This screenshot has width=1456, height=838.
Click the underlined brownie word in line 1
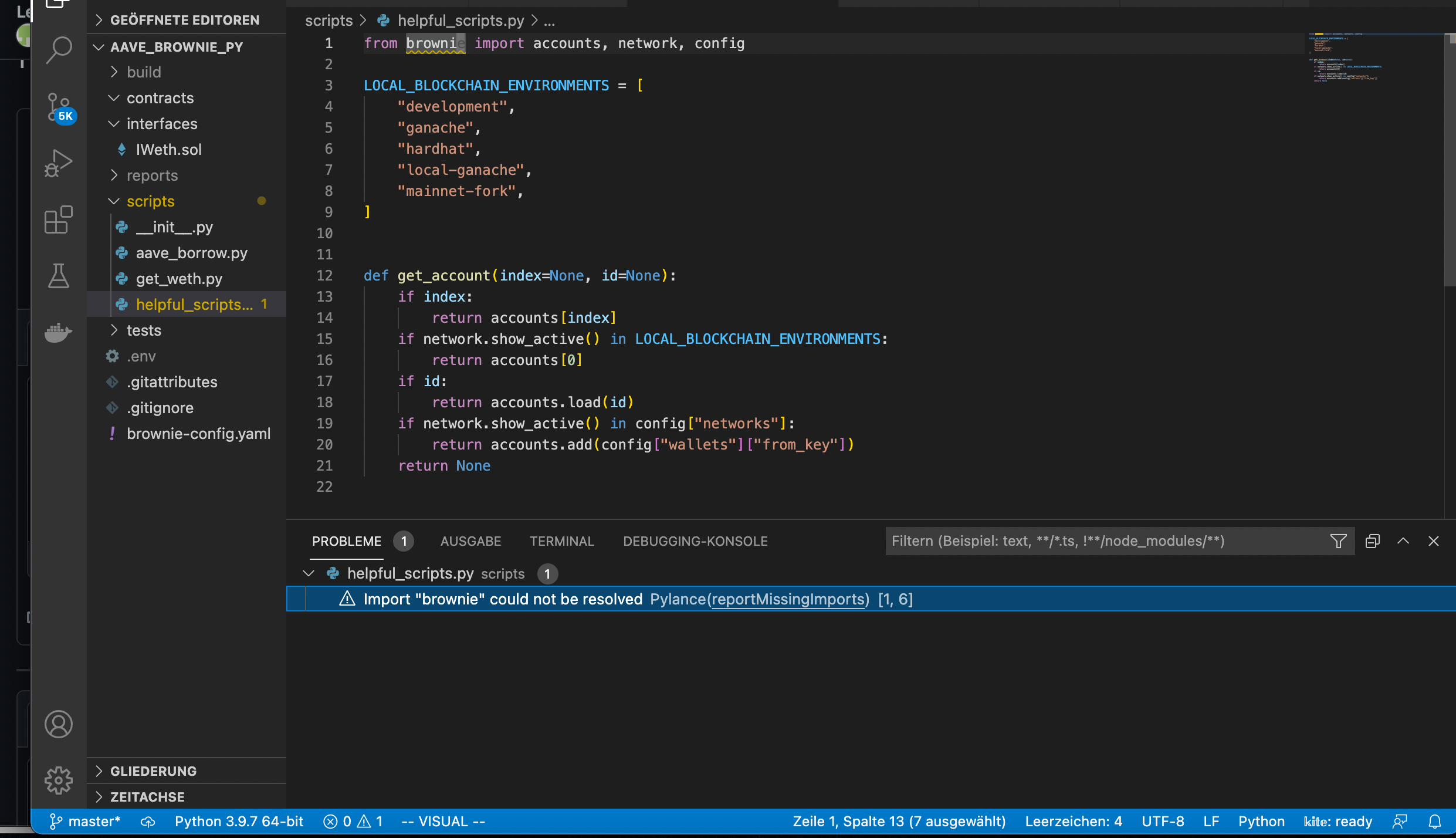pyautogui.click(x=435, y=43)
